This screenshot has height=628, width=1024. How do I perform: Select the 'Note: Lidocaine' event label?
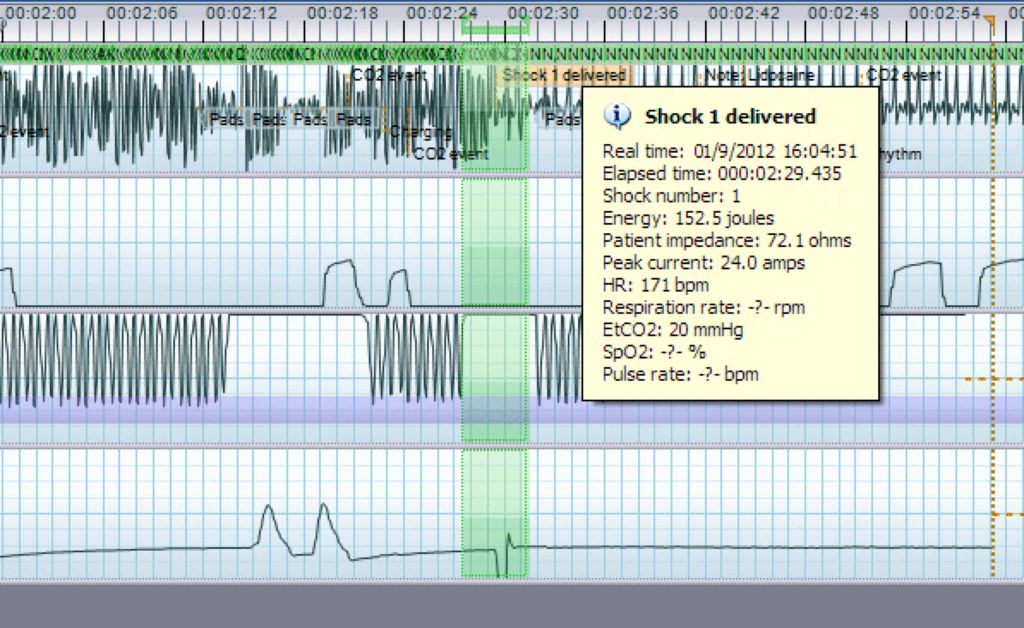(x=760, y=76)
